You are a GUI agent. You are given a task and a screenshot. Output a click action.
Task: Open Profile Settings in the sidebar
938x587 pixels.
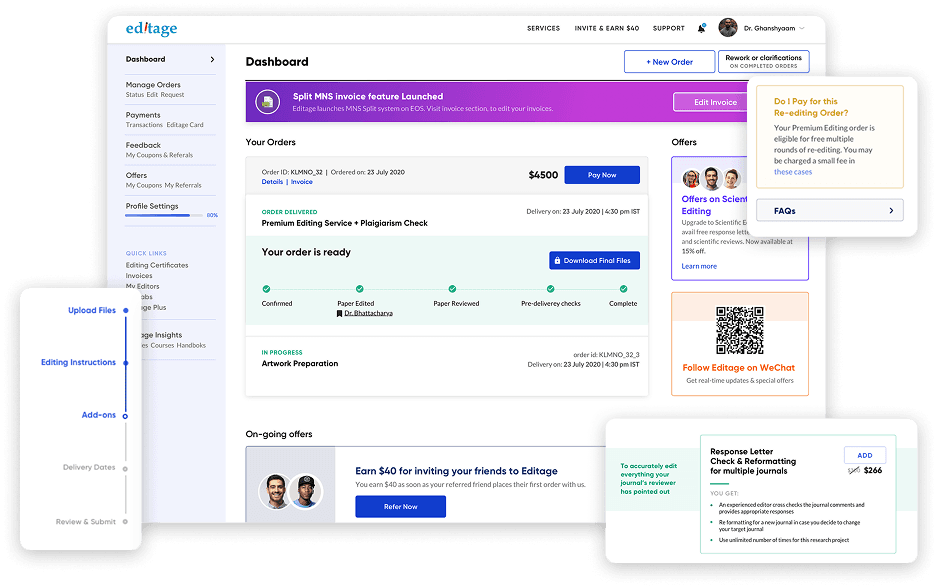(x=152, y=206)
